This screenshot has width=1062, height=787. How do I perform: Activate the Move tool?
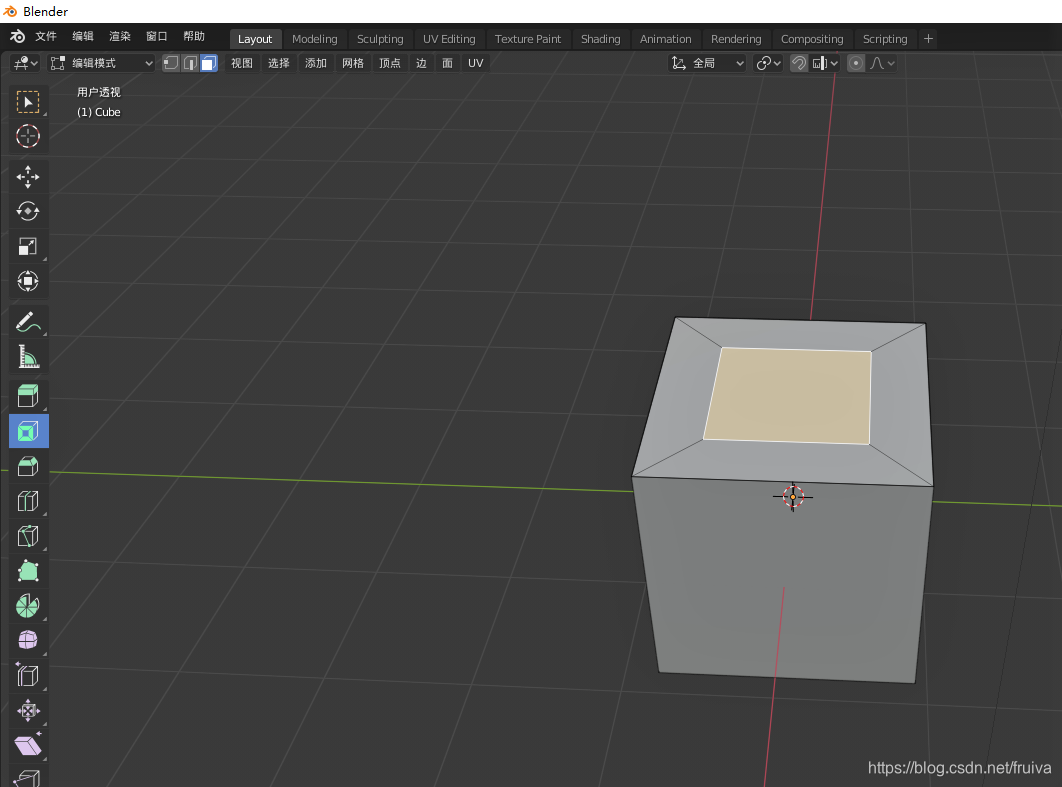[28, 177]
